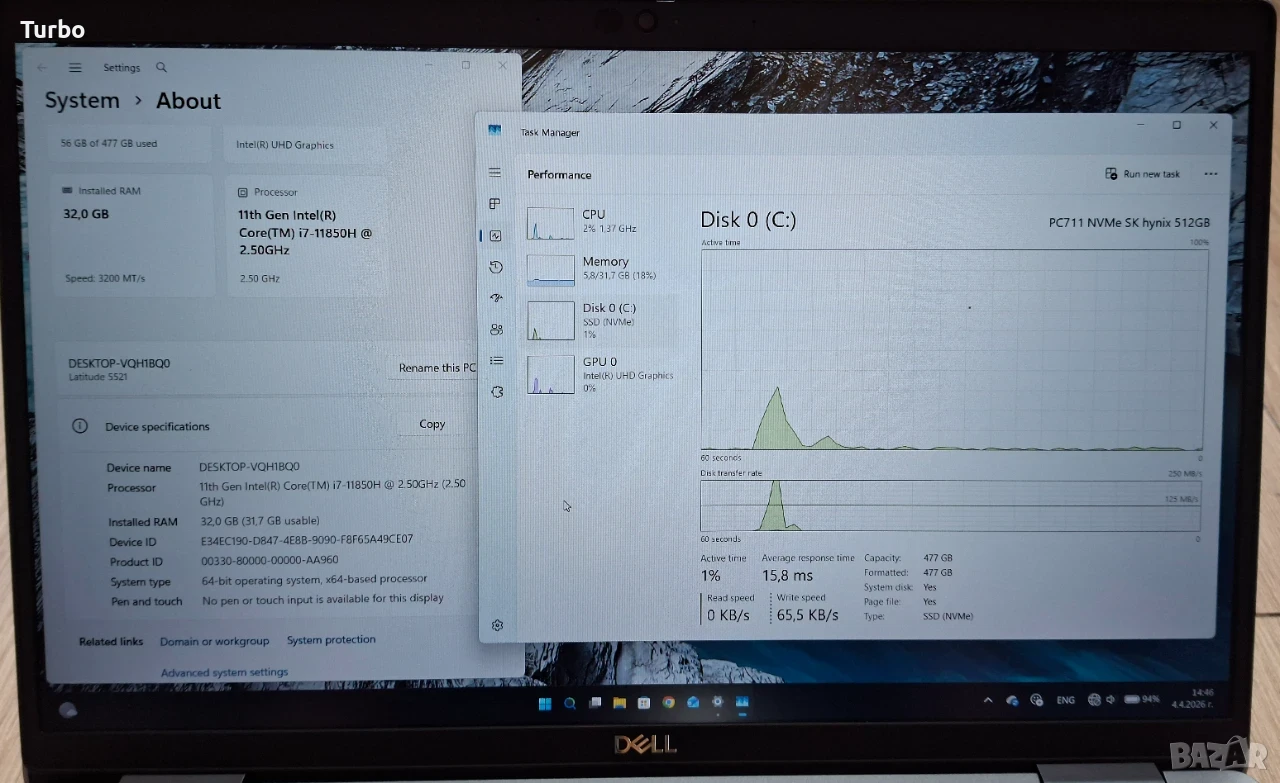Click device name DESKTOP-VQH1BQ0 in specifications
The image size is (1280, 783).
point(249,467)
